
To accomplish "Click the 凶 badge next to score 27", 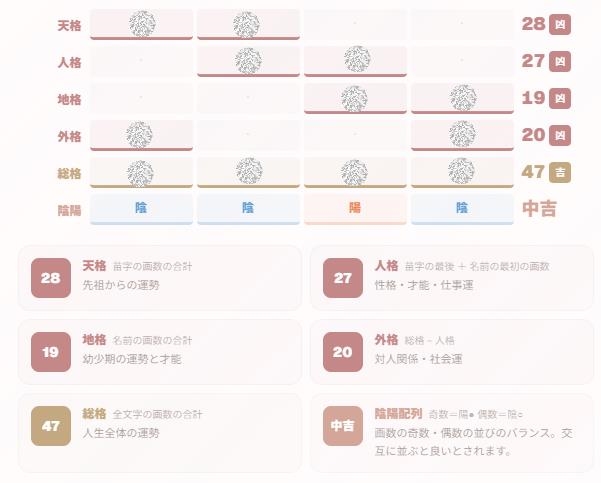I will [x=560, y=61].
